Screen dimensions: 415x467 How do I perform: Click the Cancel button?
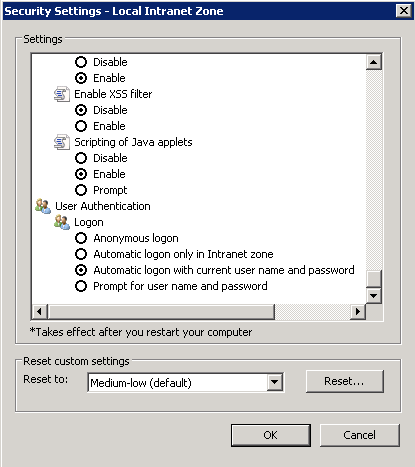tap(360, 435)
